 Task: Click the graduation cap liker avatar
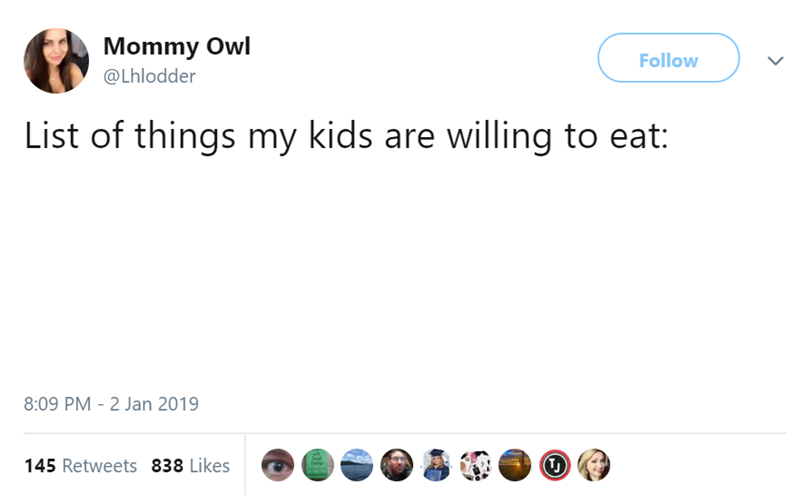[x=435, y=465]
